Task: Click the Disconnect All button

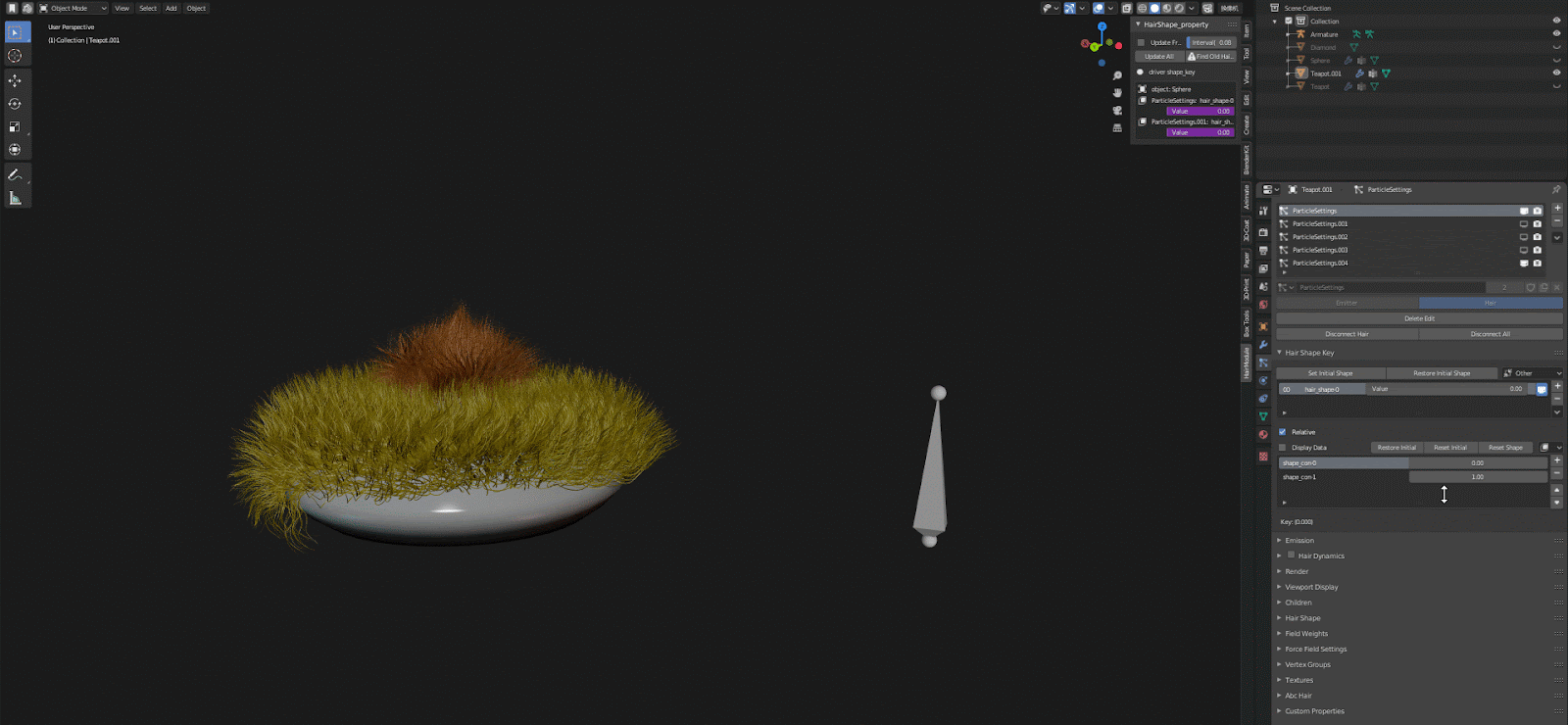Action: pyautogui.click(x=1491, y=334)
